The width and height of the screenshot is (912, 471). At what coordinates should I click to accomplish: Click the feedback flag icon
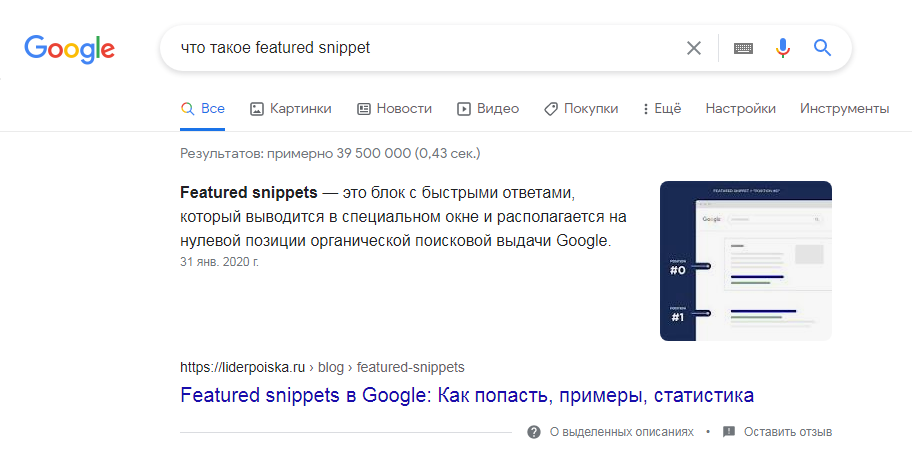click(x=729, y=431)
